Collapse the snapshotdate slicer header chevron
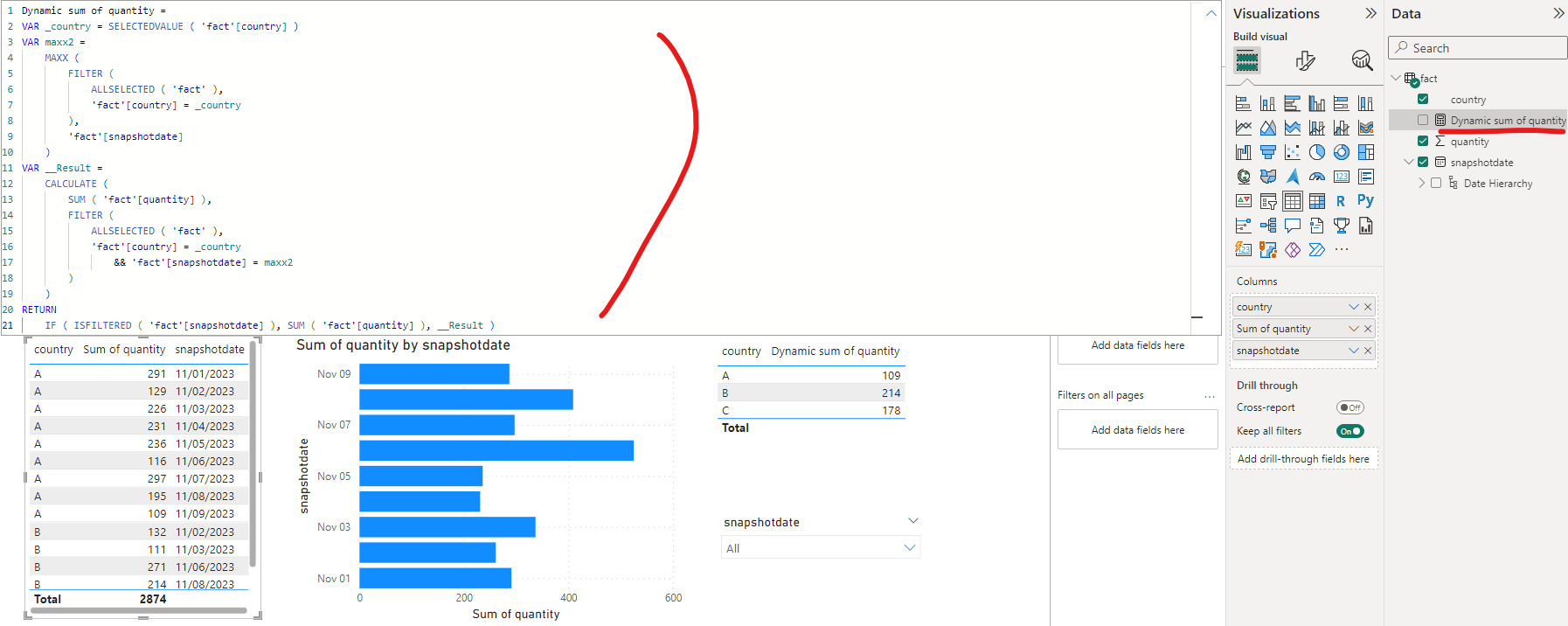Image resolution: width=1568 pixels, height=626 pixels. (913, 521)
